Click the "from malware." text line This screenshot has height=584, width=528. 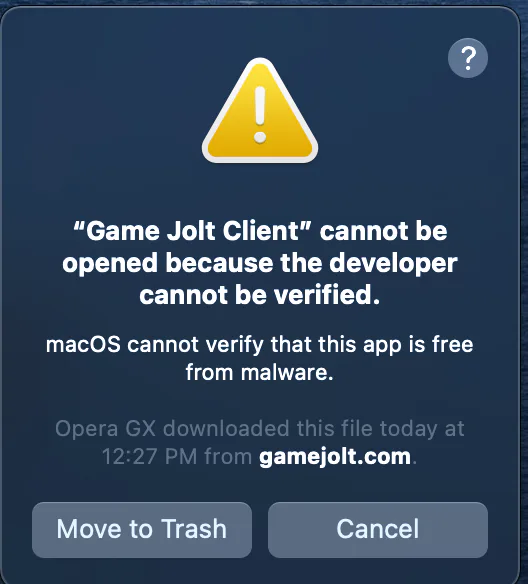(x=260, y=372)
